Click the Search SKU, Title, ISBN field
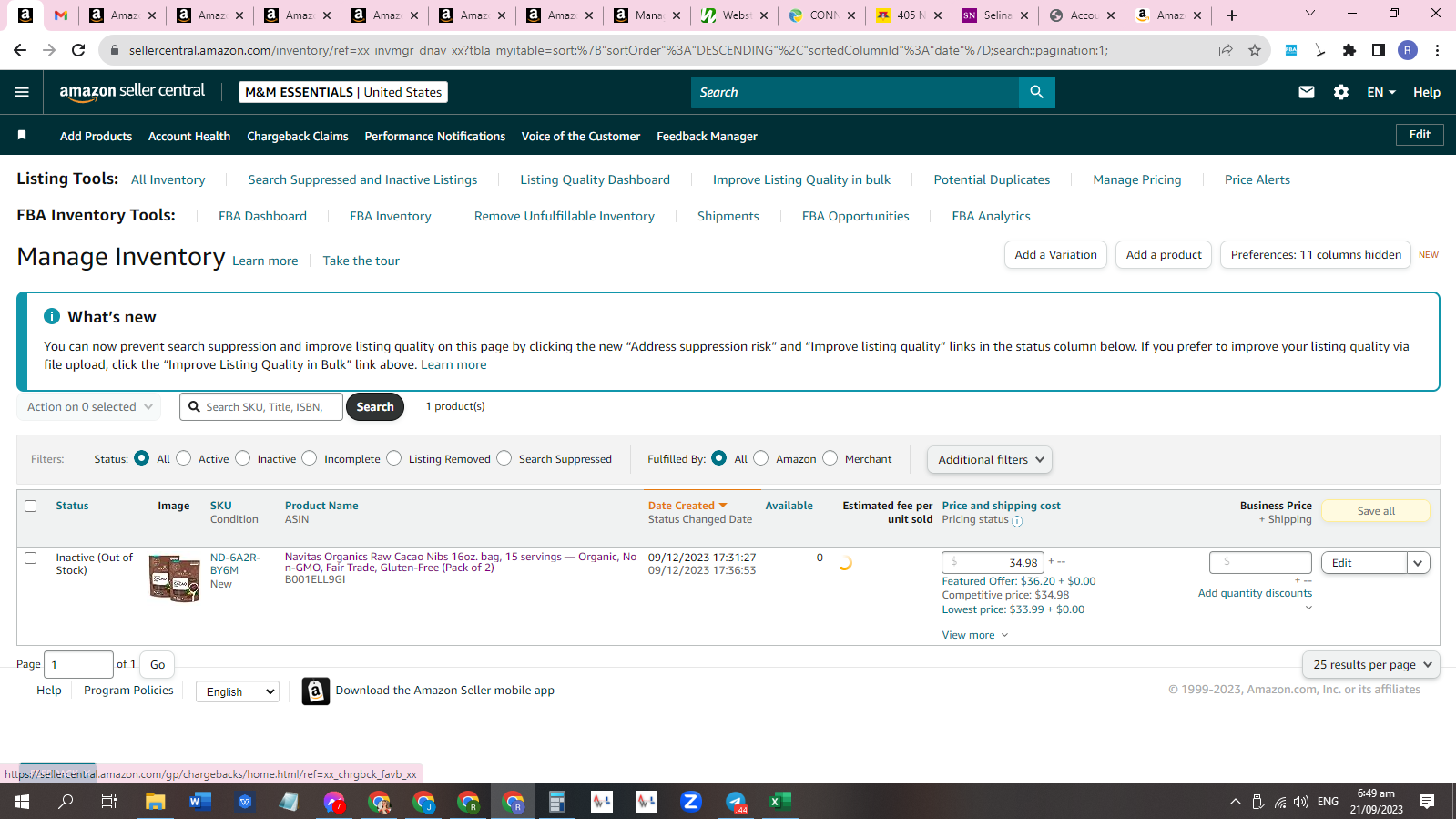 coord(262,407)
